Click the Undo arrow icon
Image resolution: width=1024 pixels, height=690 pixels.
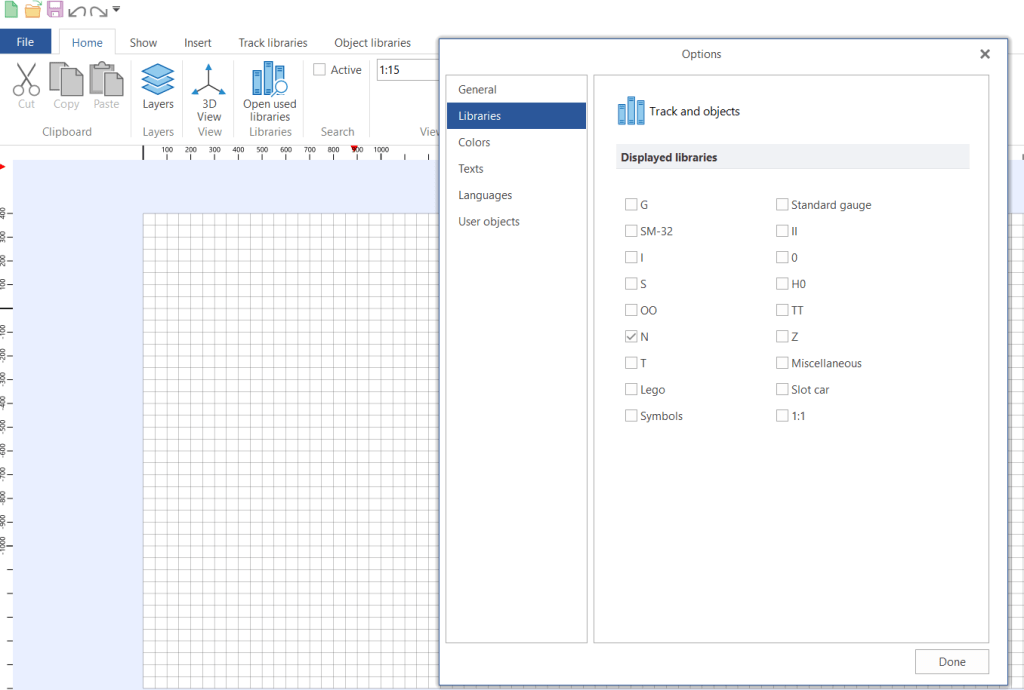coord(77,11)
